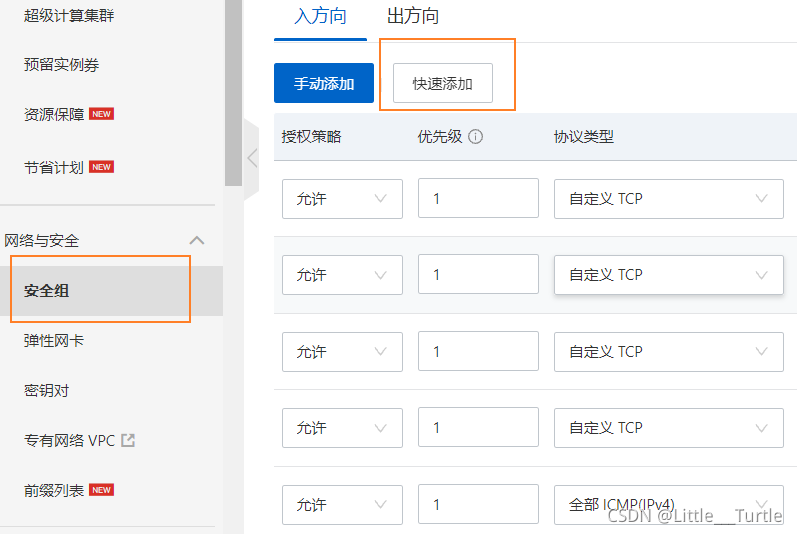Screen dimensions: 797x534
Task: Open 预留实例券 in the sidebar
Action: (x=62, y=65)
